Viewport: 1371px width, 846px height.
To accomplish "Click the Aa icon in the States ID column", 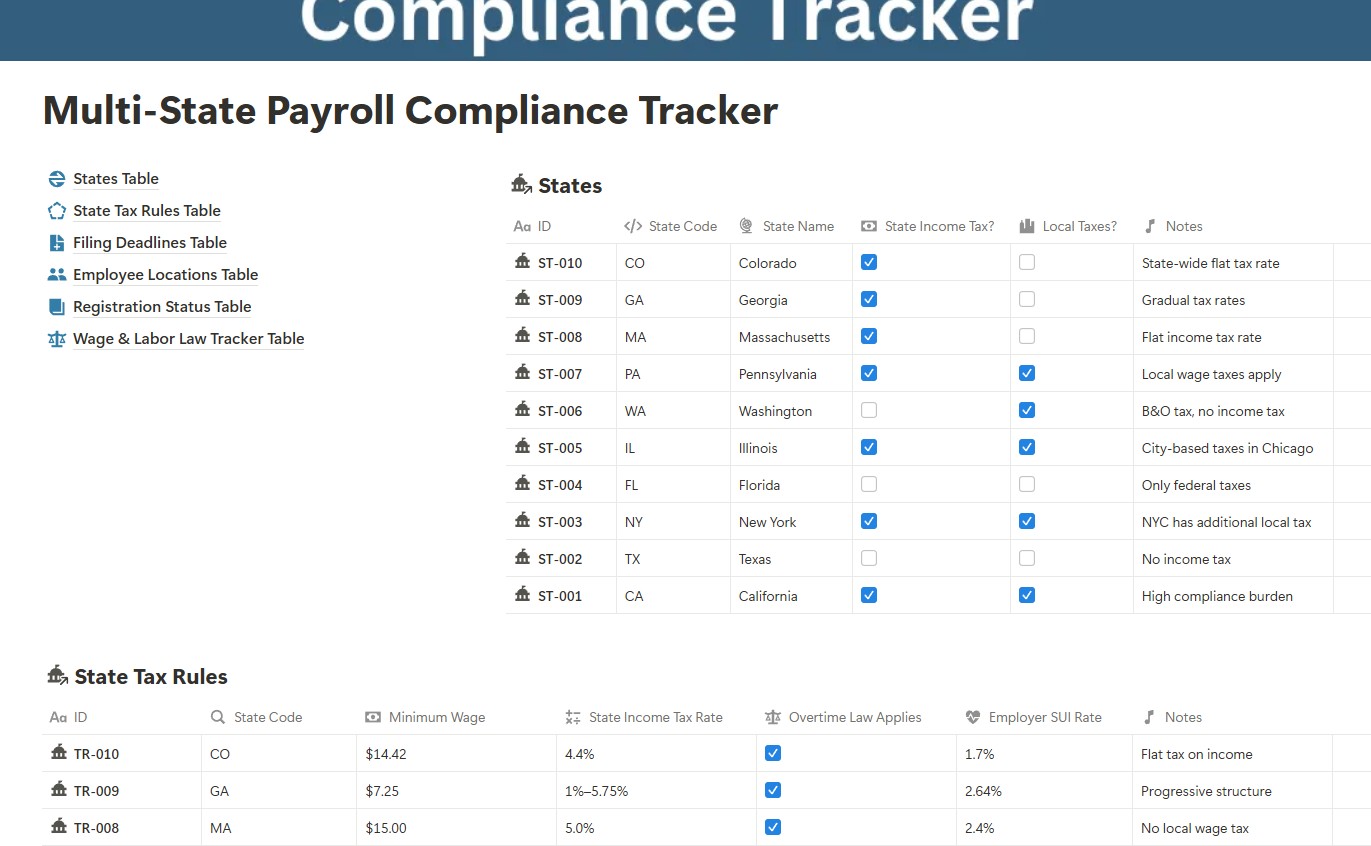I will pos(523,226).
